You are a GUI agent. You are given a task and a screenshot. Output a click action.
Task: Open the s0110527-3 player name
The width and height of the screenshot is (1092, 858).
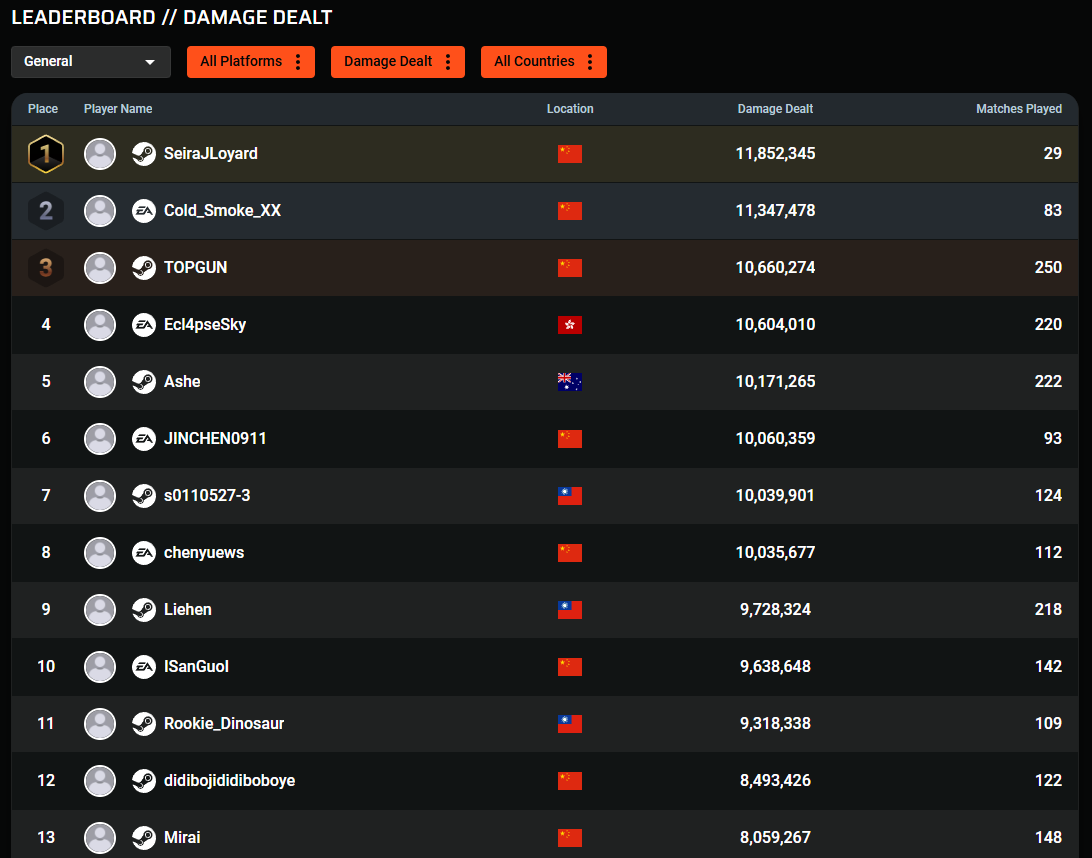[207, 496]
